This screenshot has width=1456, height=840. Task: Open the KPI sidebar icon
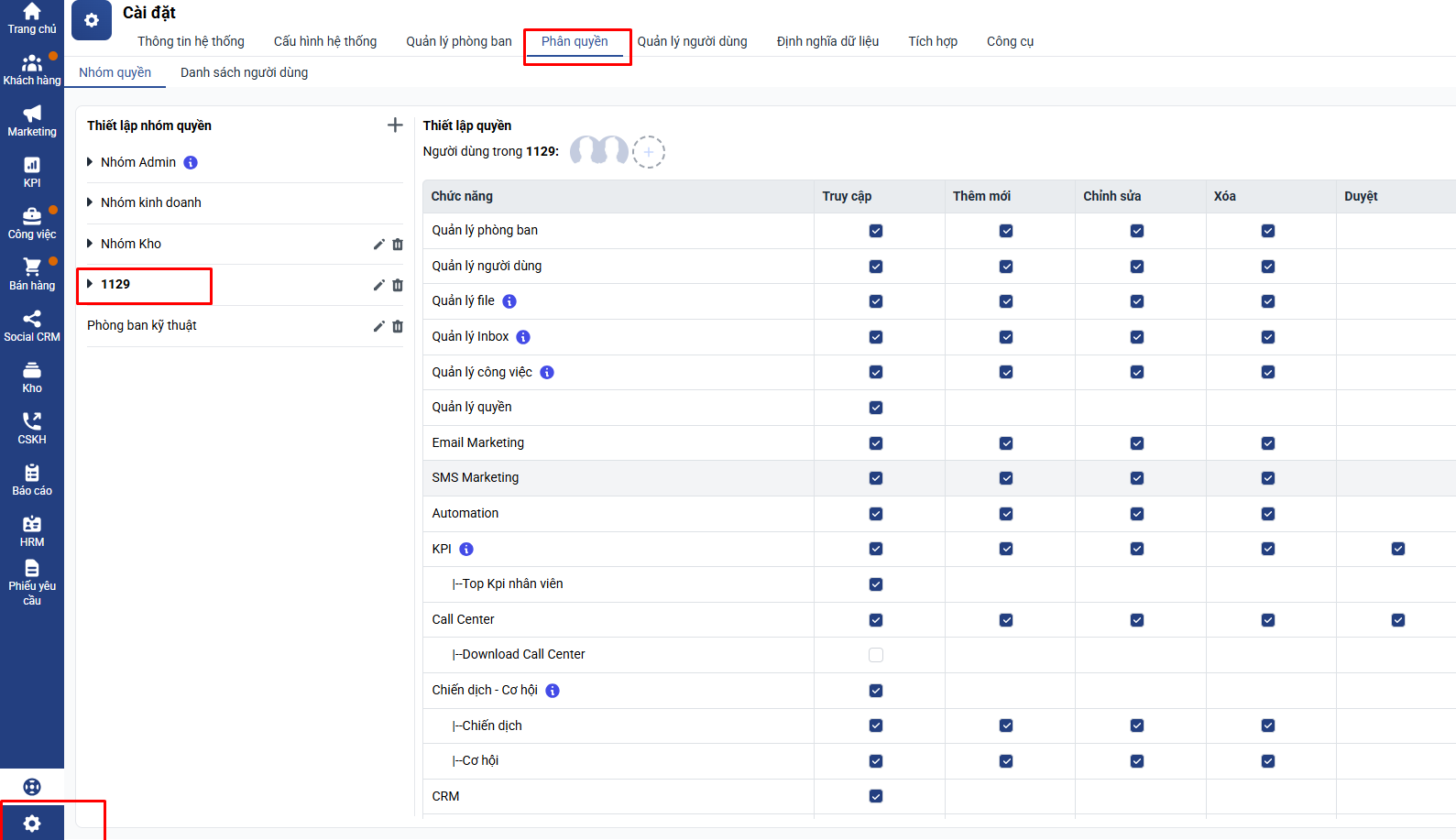tap(32, 171)
